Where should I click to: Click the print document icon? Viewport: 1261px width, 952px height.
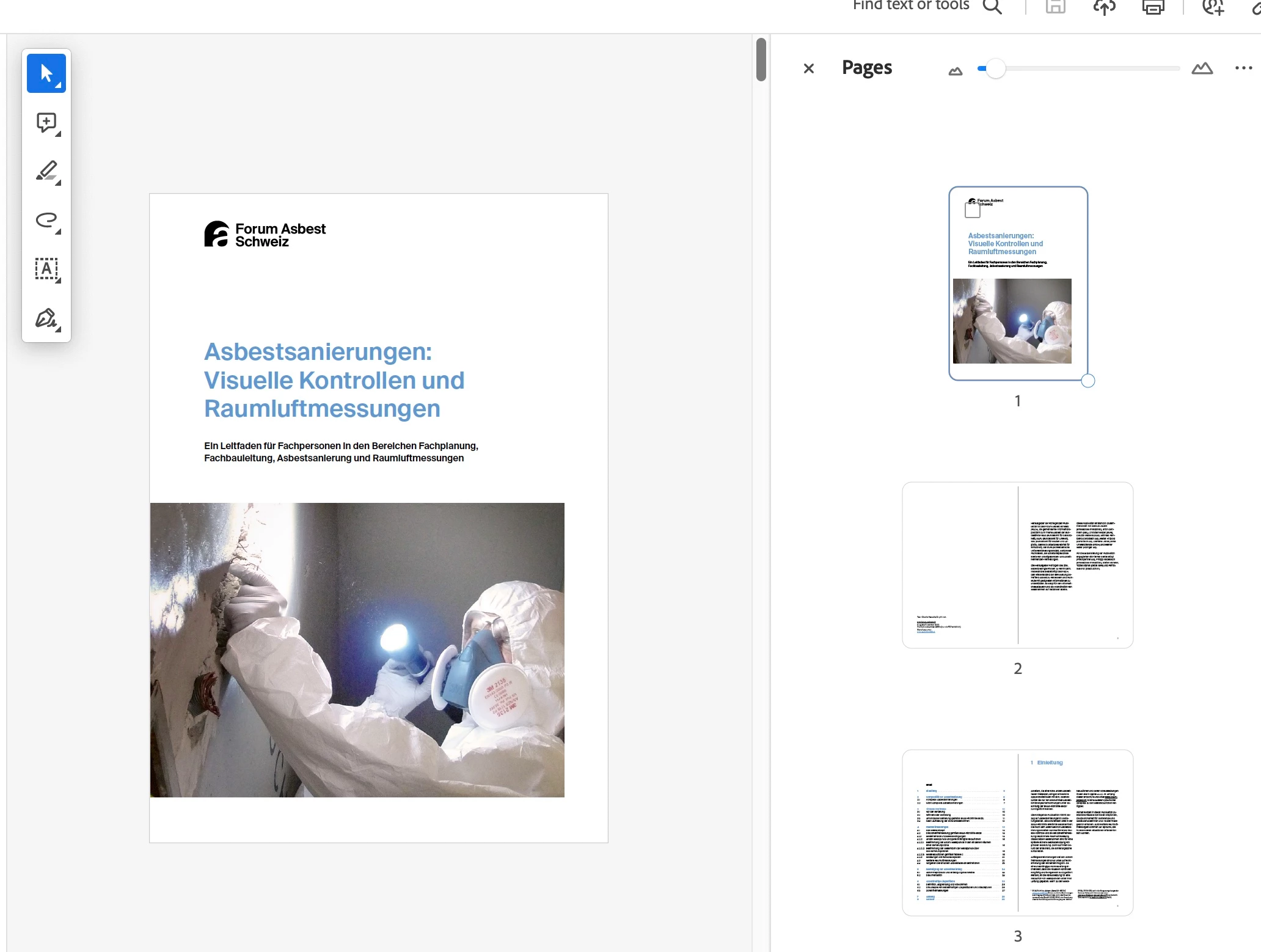(x=1153, y=7)
